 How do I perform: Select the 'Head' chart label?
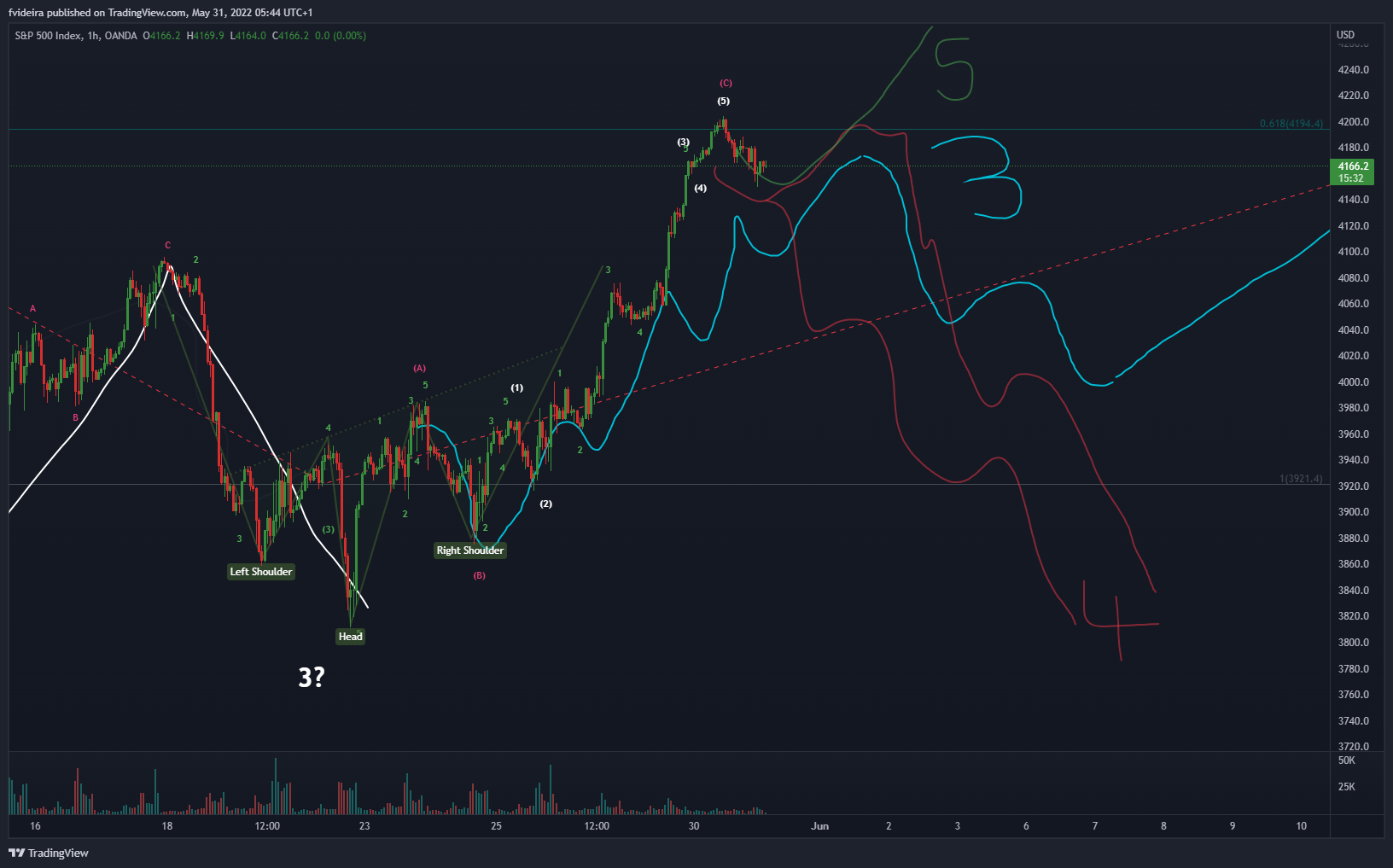tap(350, 637)
